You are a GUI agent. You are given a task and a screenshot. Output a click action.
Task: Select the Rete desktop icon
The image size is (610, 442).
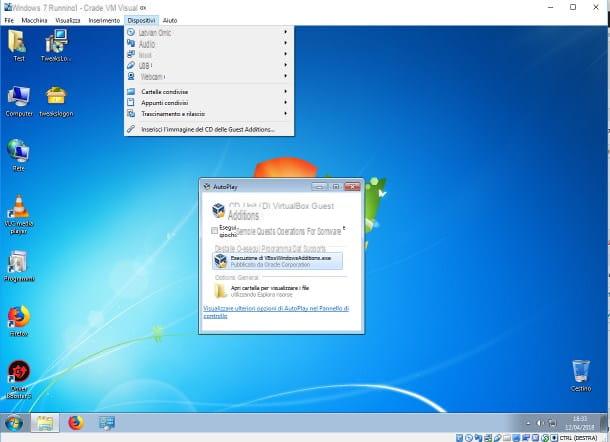(18, 156)
